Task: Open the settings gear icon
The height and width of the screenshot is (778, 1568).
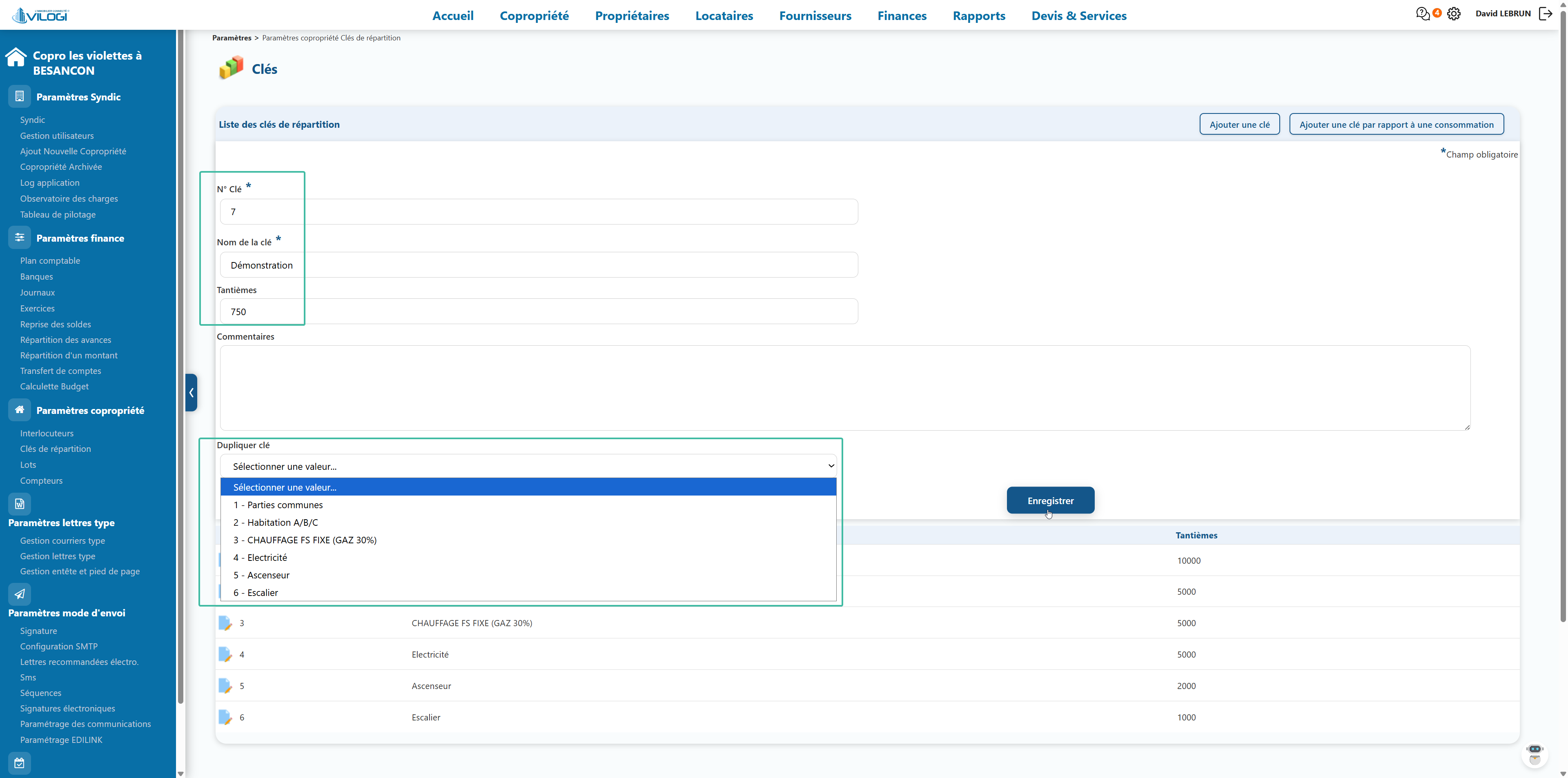Action: [x=1454, y=13]
